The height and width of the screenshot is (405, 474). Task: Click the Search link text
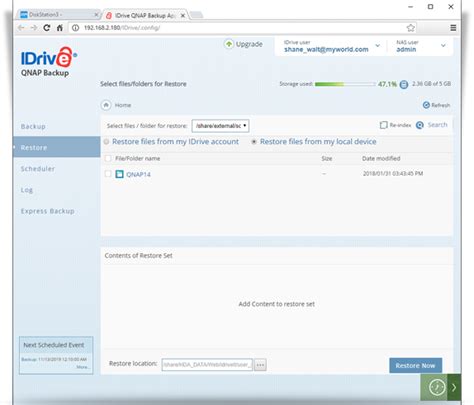[x=437, y=125]
